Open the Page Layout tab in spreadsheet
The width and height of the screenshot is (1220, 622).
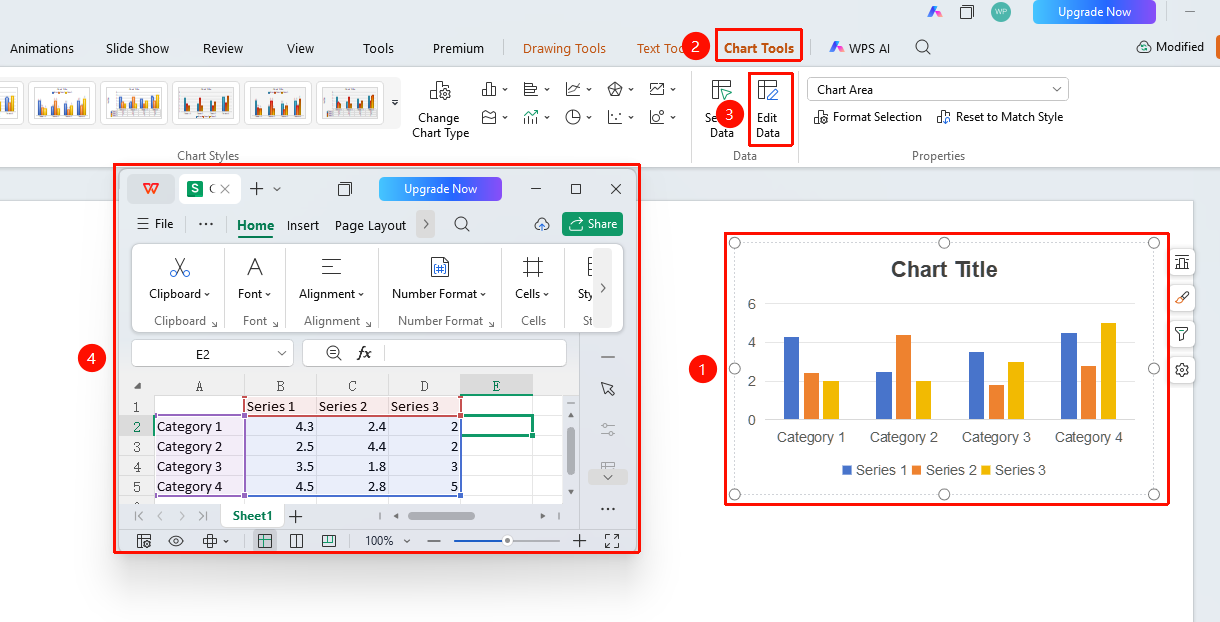(370, 225)
